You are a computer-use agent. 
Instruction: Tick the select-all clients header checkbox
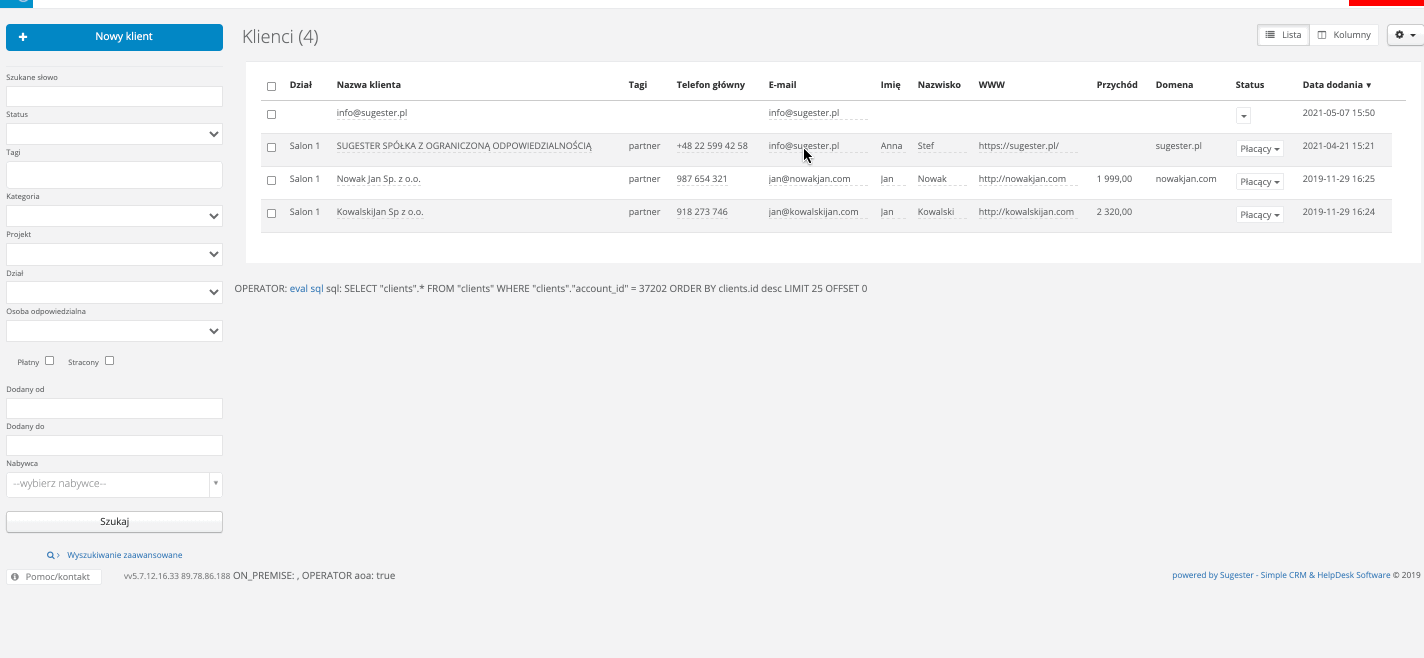click(x=271, y=86)
